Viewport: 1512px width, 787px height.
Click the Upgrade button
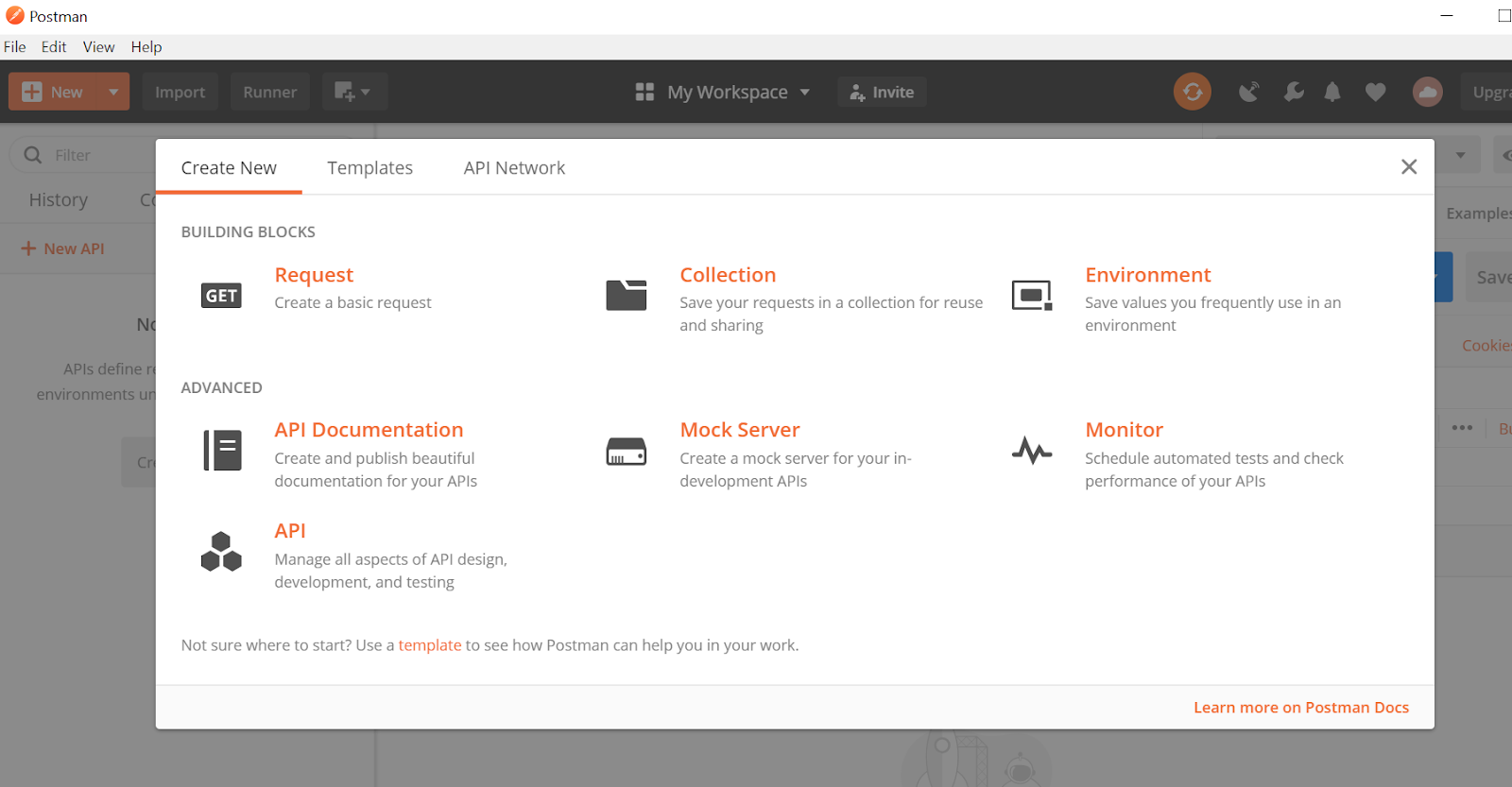click(1487, 92)
